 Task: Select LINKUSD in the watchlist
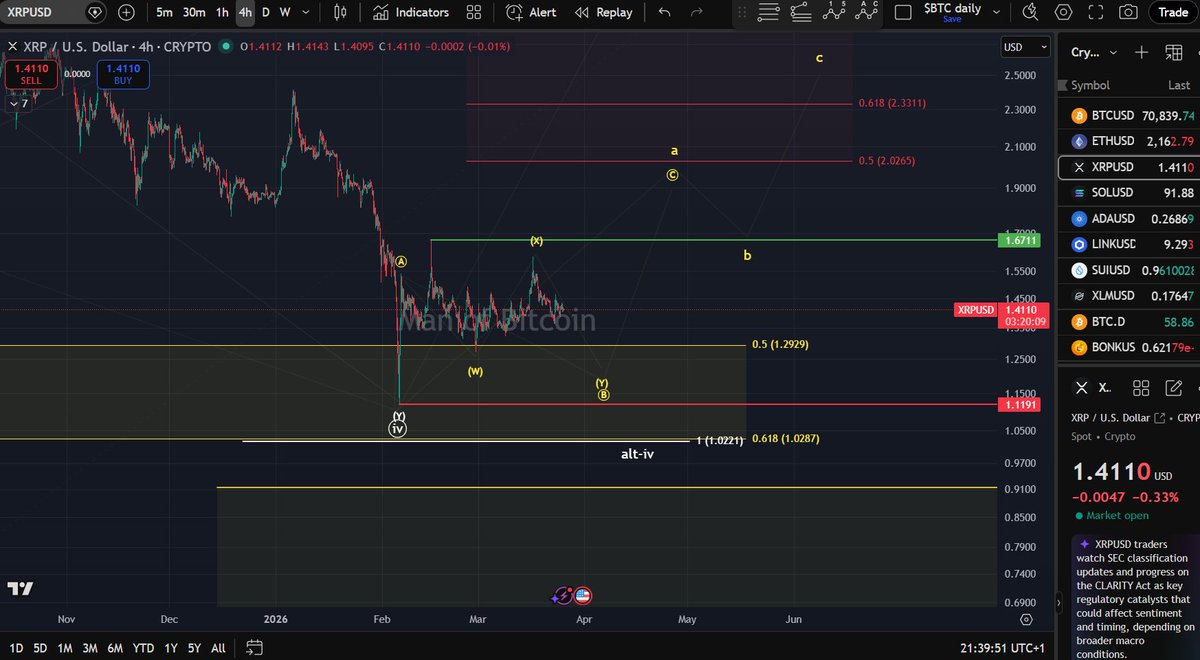point(1129,245)
